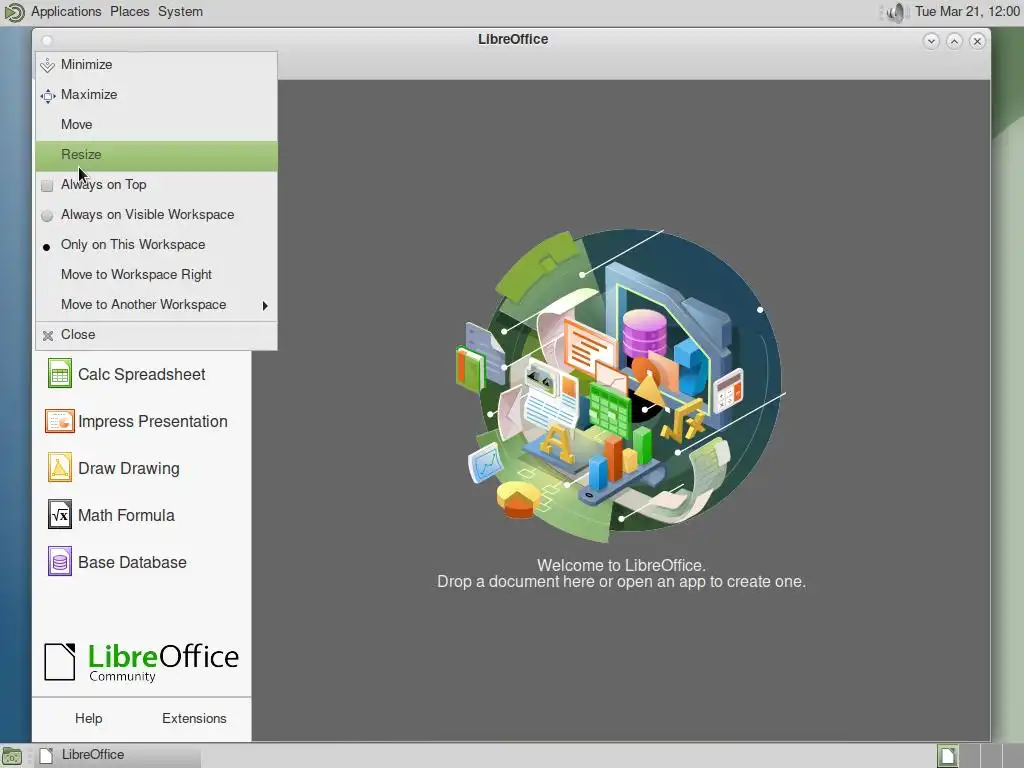Screen dimensions: 1024x768
Task: Click the titlebar minimize chevron button
Action: tap(931, 41)
